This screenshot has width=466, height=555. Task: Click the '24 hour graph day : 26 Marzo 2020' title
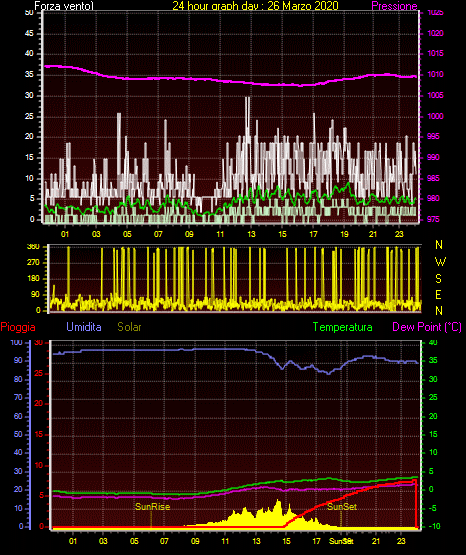click(255, 6)
